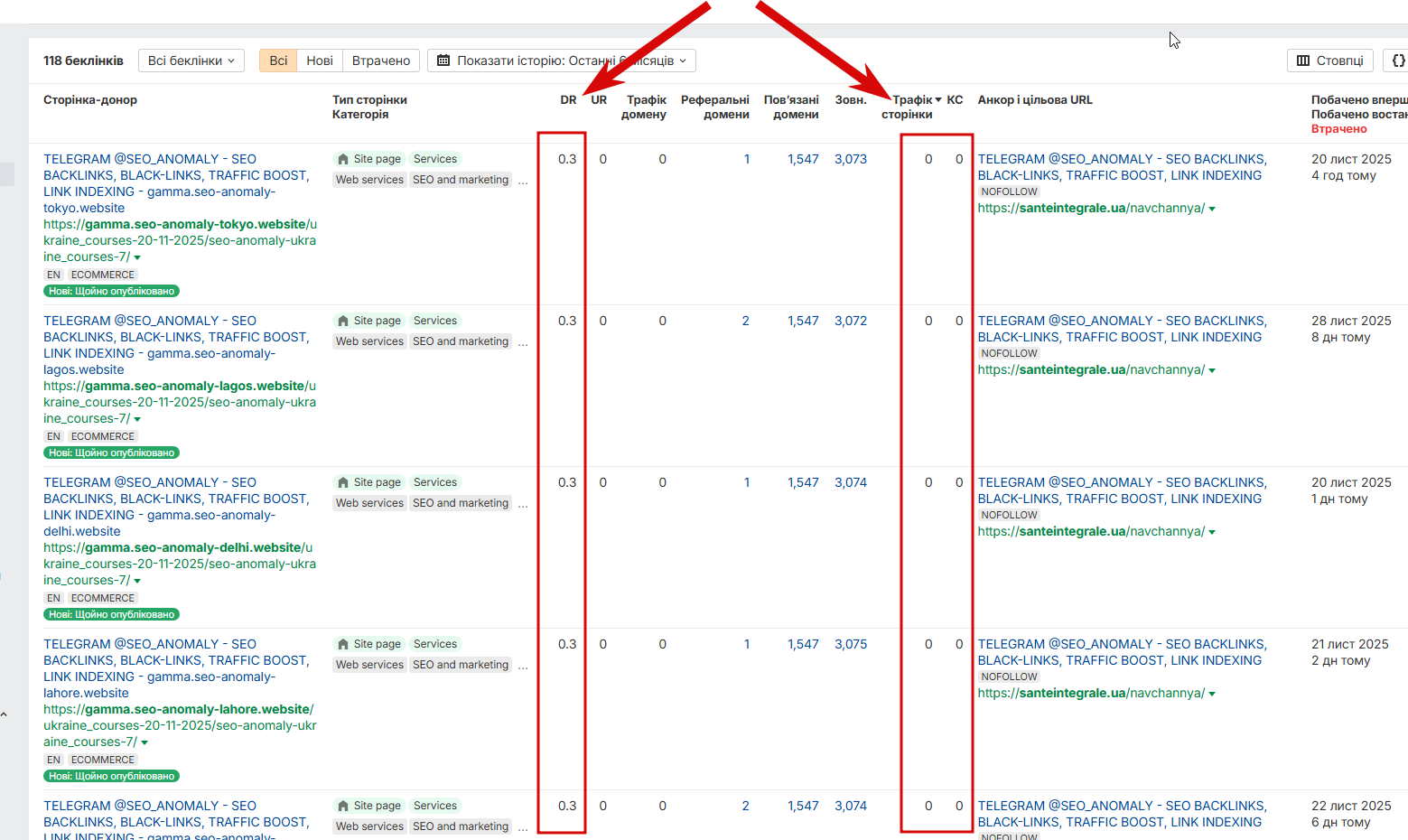Sort by "Трафік домену" column header

pyautogui.click(x=644, y=107)
